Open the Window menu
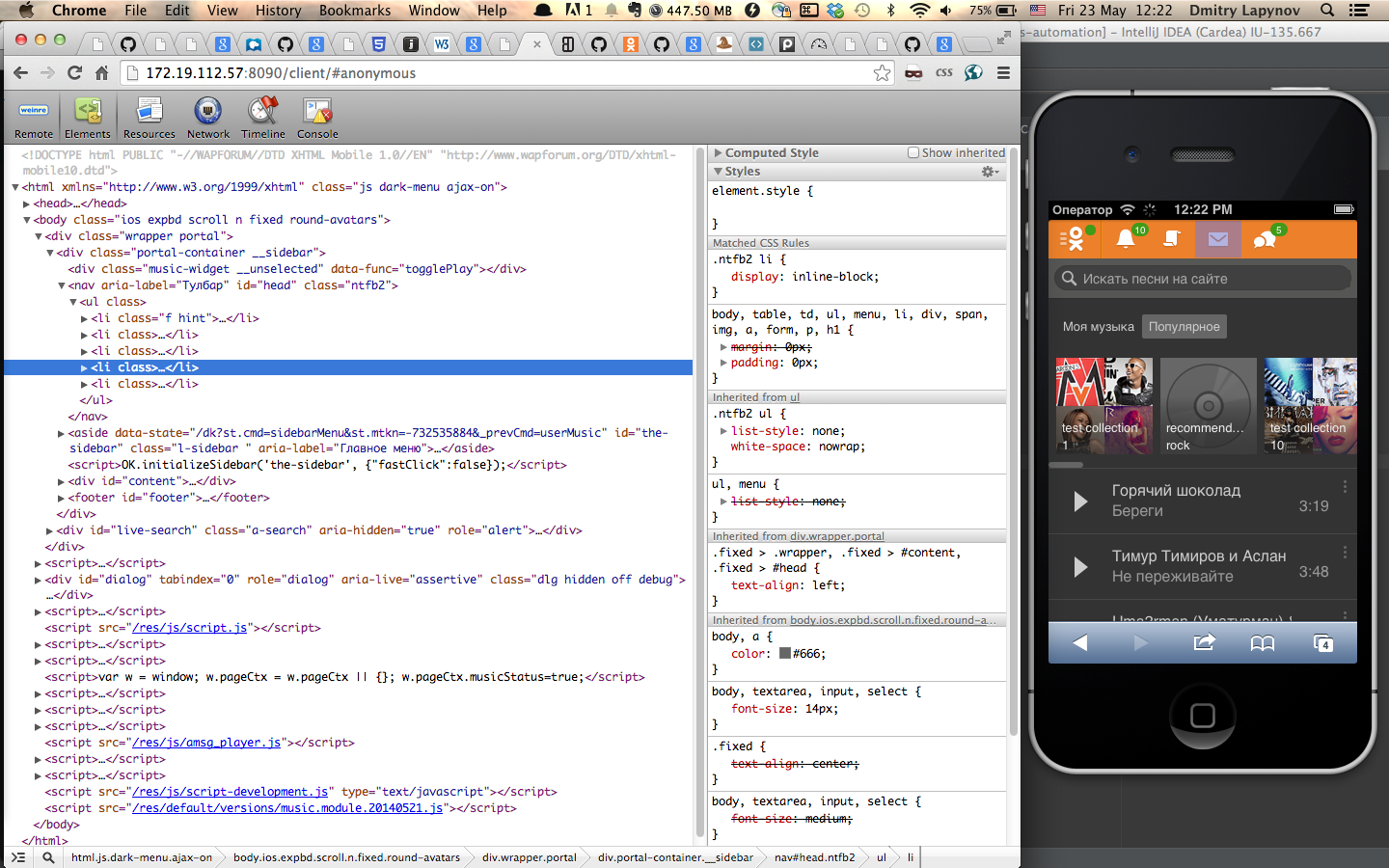 434,11
